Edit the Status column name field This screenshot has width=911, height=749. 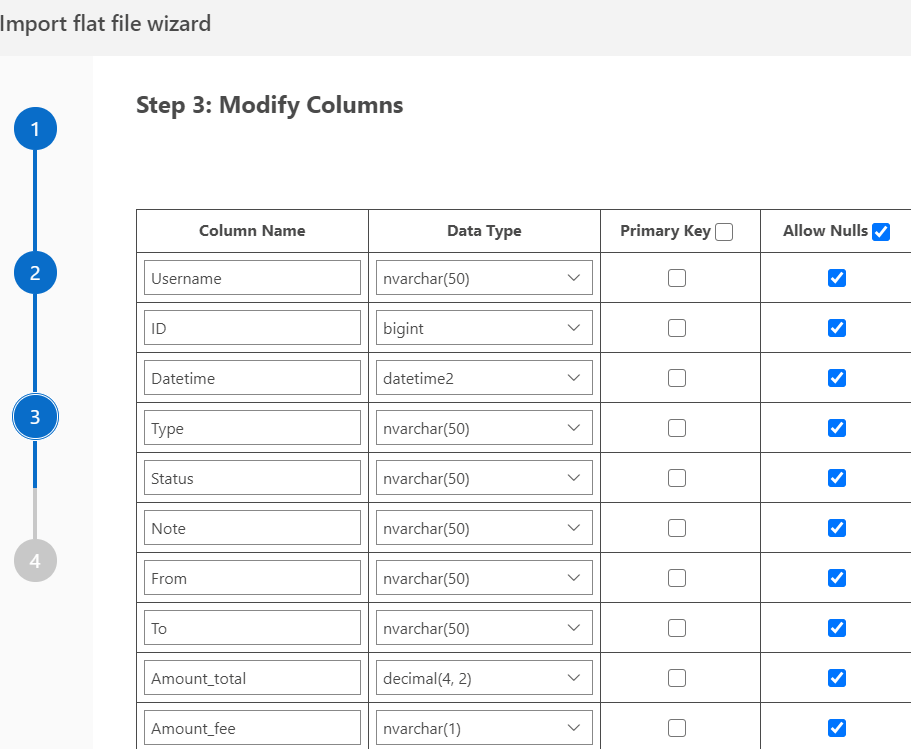tap(252, 478)
